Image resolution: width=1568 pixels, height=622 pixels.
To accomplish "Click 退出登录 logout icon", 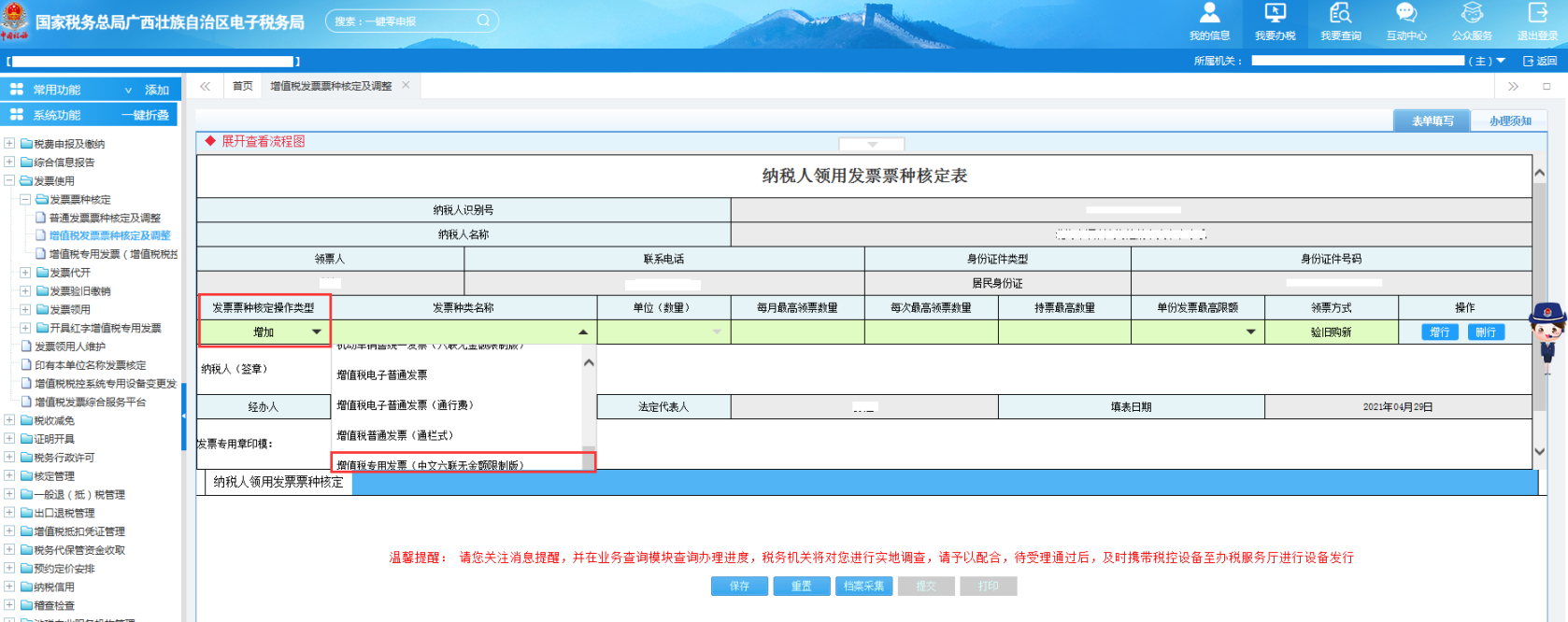I will [x=1537, y=14].
